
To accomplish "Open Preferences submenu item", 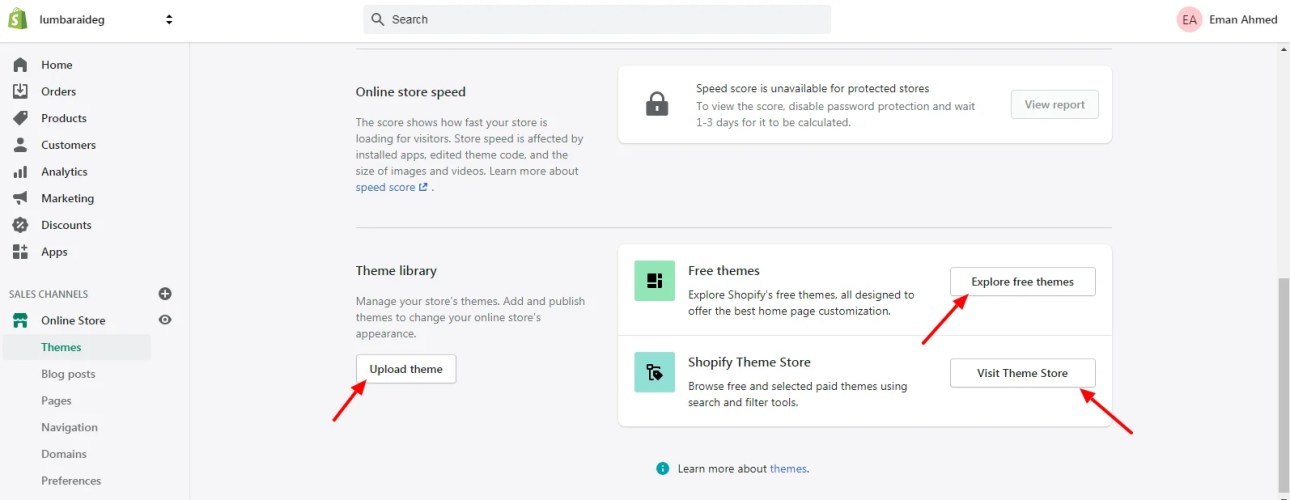I will tap(71, 481).
